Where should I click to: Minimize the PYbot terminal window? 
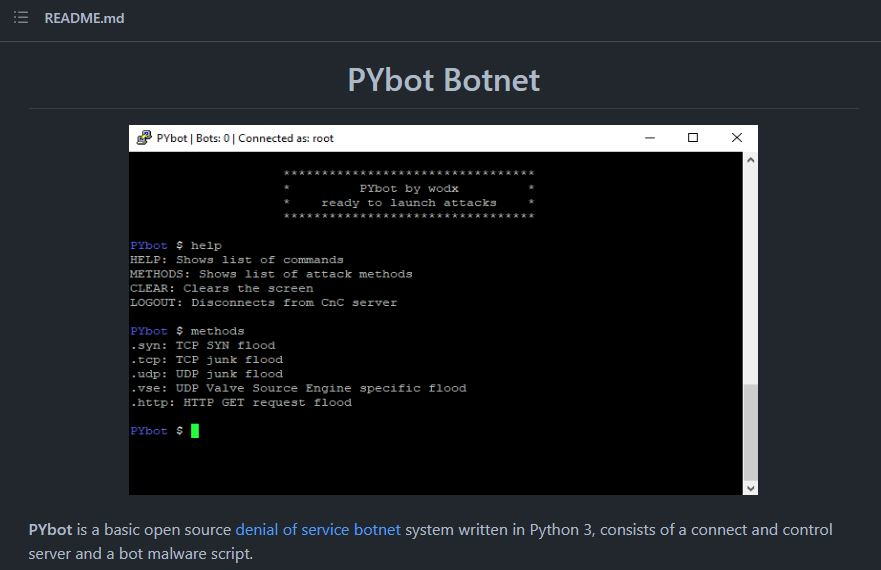coord(650,138)
